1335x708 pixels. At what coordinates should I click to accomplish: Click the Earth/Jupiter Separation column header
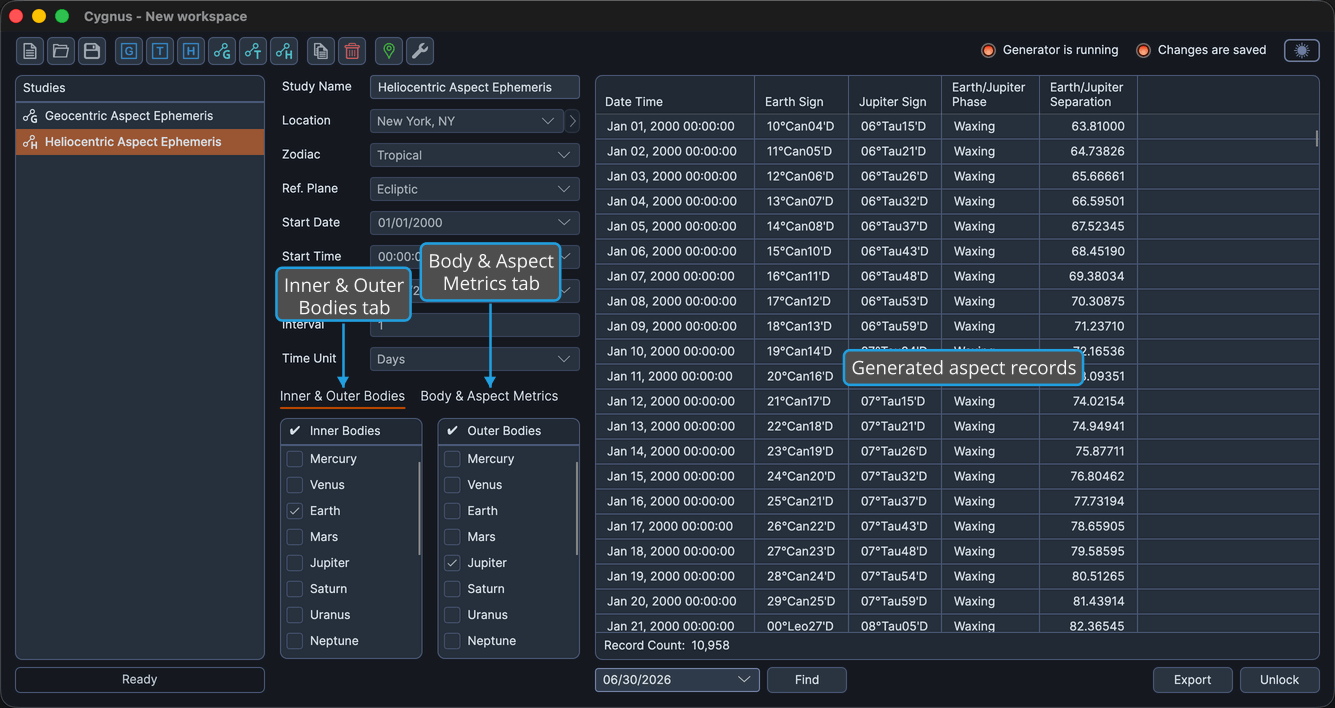tap(1088, 95)
